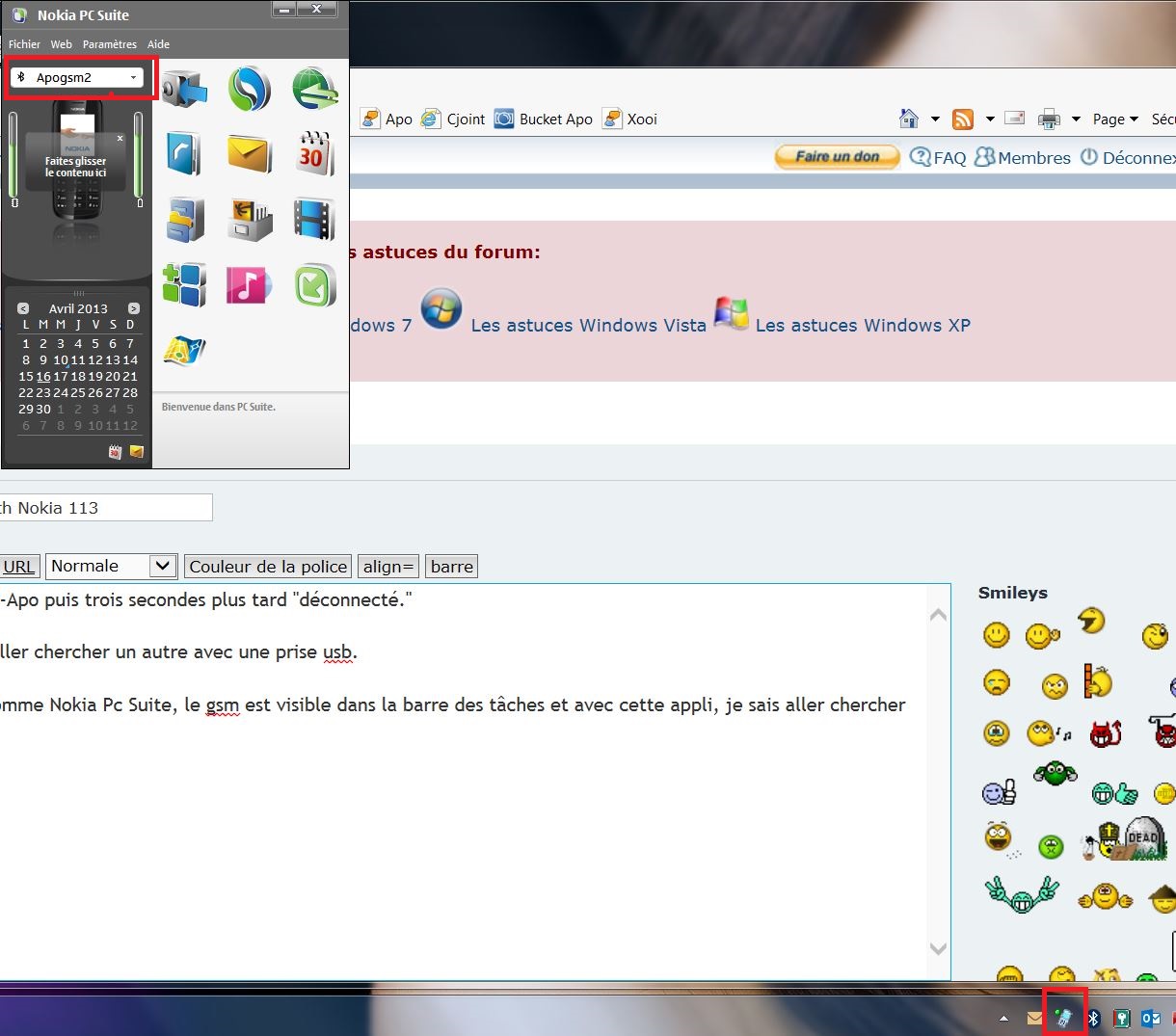This screenshot has width=1176, height=1036.
Task: Click the subject field containing 'Nokia 113'
Action: click(x=106, y=508)
